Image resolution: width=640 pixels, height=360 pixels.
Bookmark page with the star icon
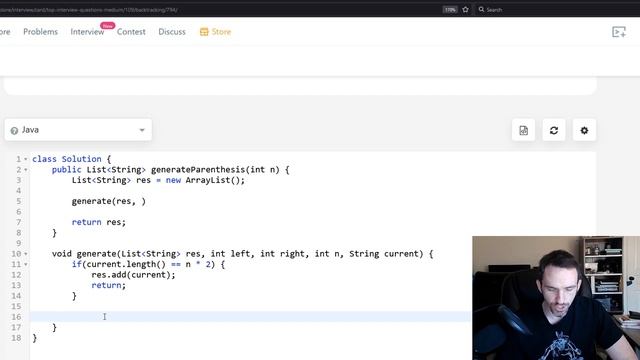point(465,9)
